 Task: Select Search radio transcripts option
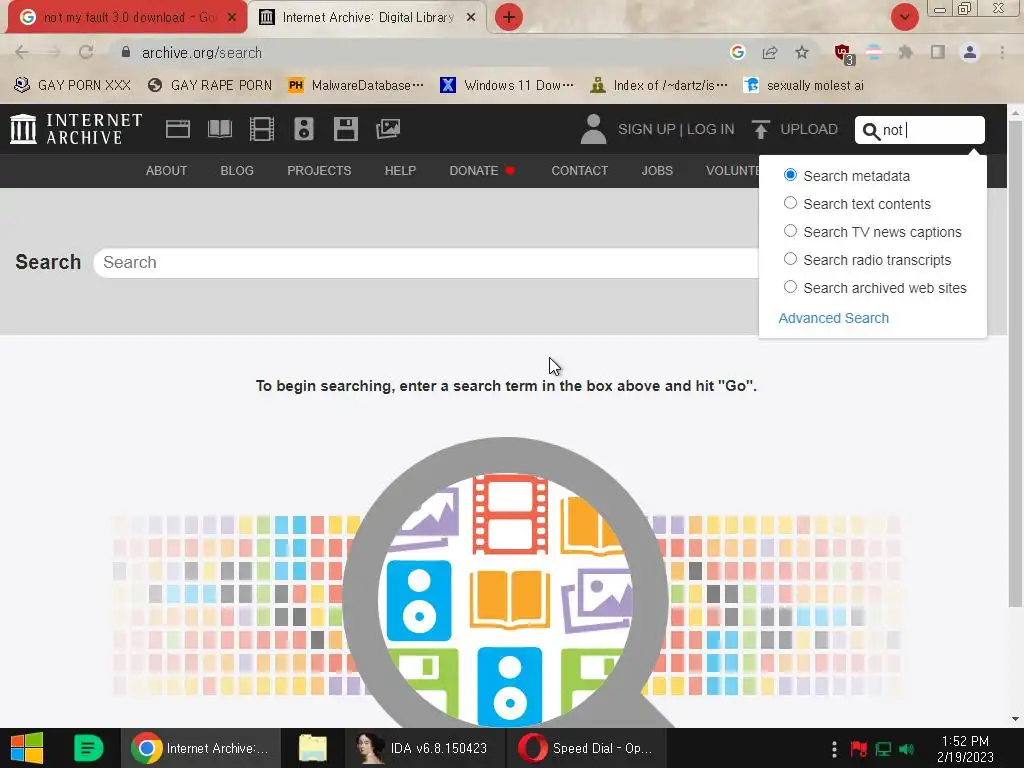click(790, 259)
